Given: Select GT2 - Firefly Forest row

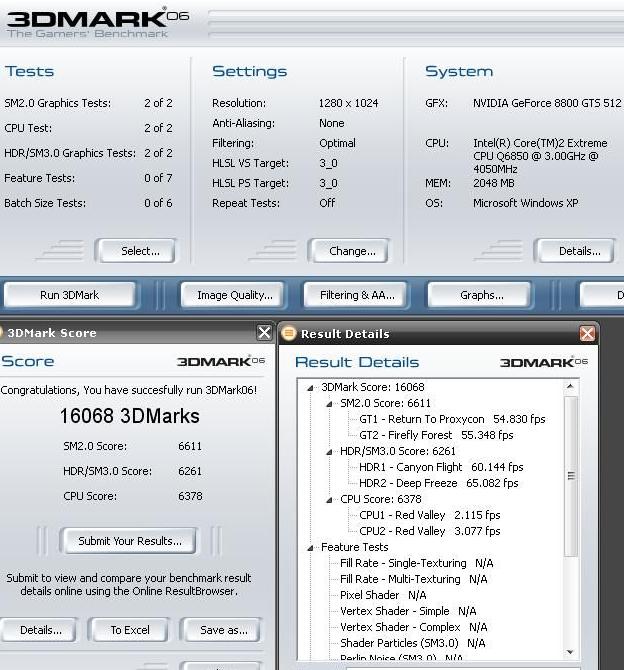Looking at the screenshot, I should (x=436, y=435).
